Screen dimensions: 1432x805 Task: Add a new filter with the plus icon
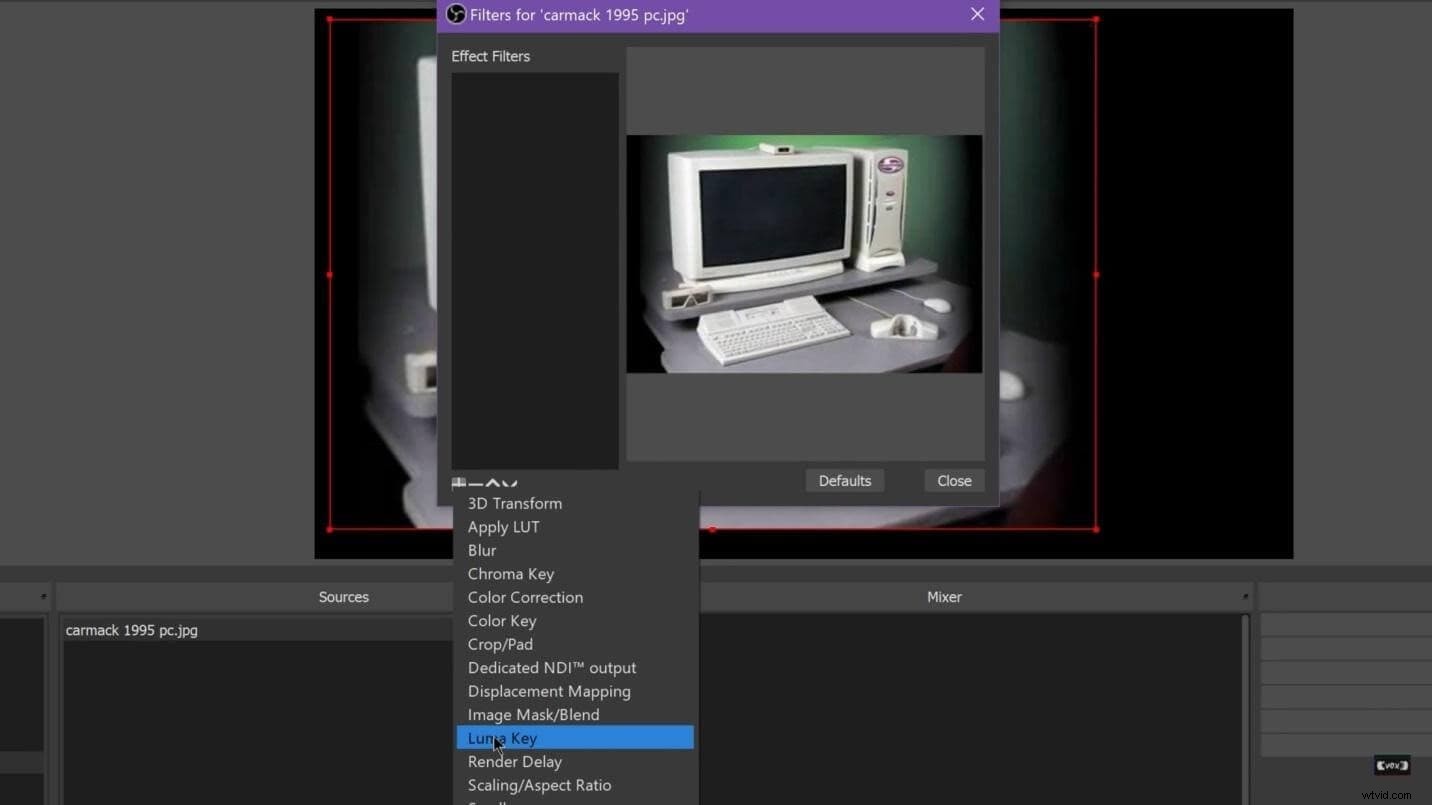point(458,482)
